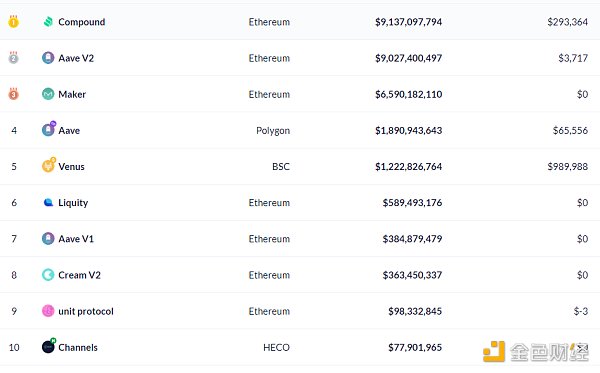Click the unit protocol pink icon
This screenshot has height=373, width=600.
point(48,311)
